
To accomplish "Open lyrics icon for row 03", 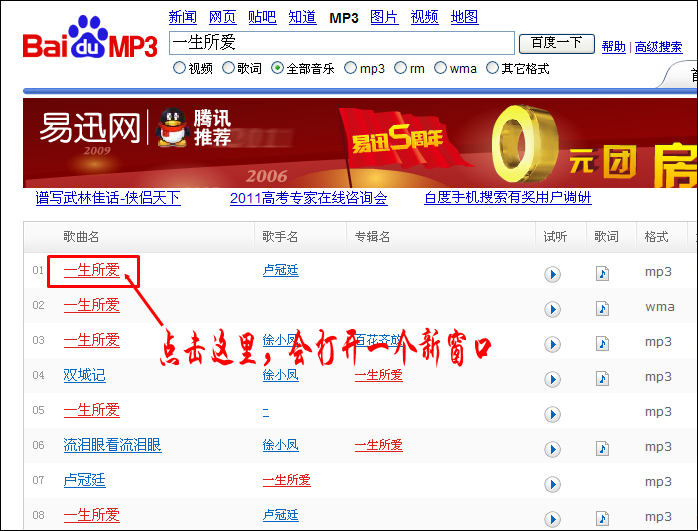I will tap(602, 344).
